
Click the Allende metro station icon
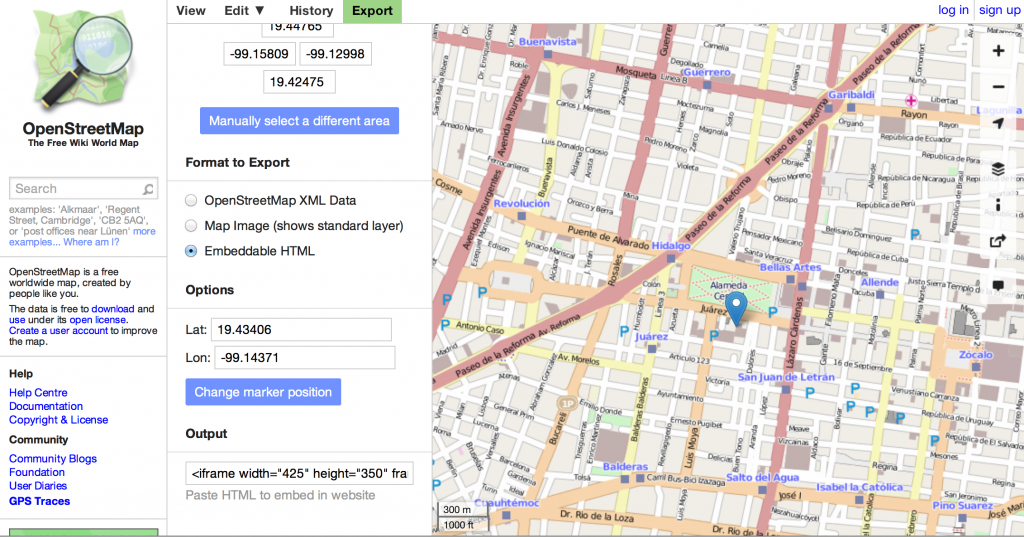(880, 294)
